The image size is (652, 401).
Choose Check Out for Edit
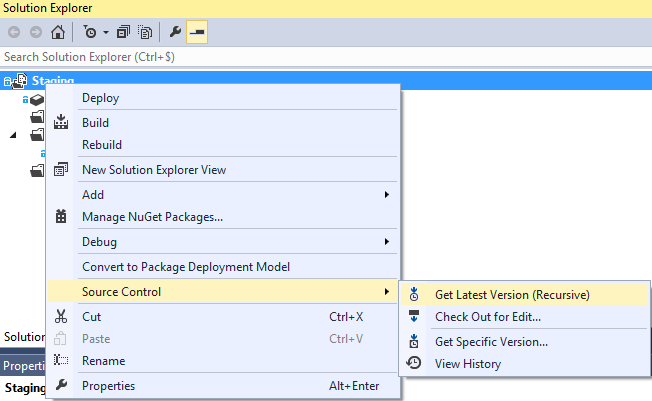487,317
